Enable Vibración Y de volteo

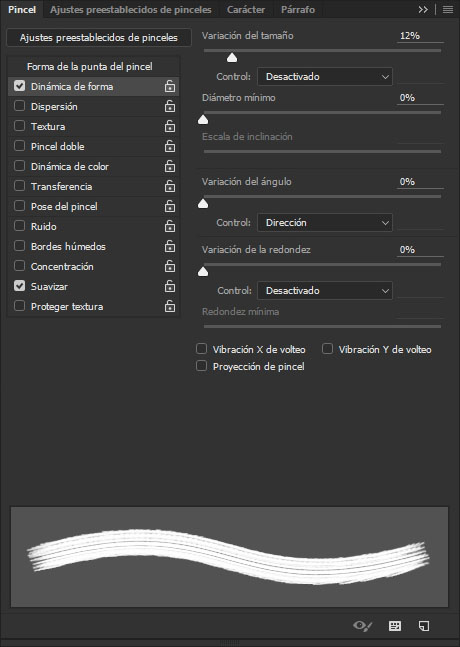point(328,349)
